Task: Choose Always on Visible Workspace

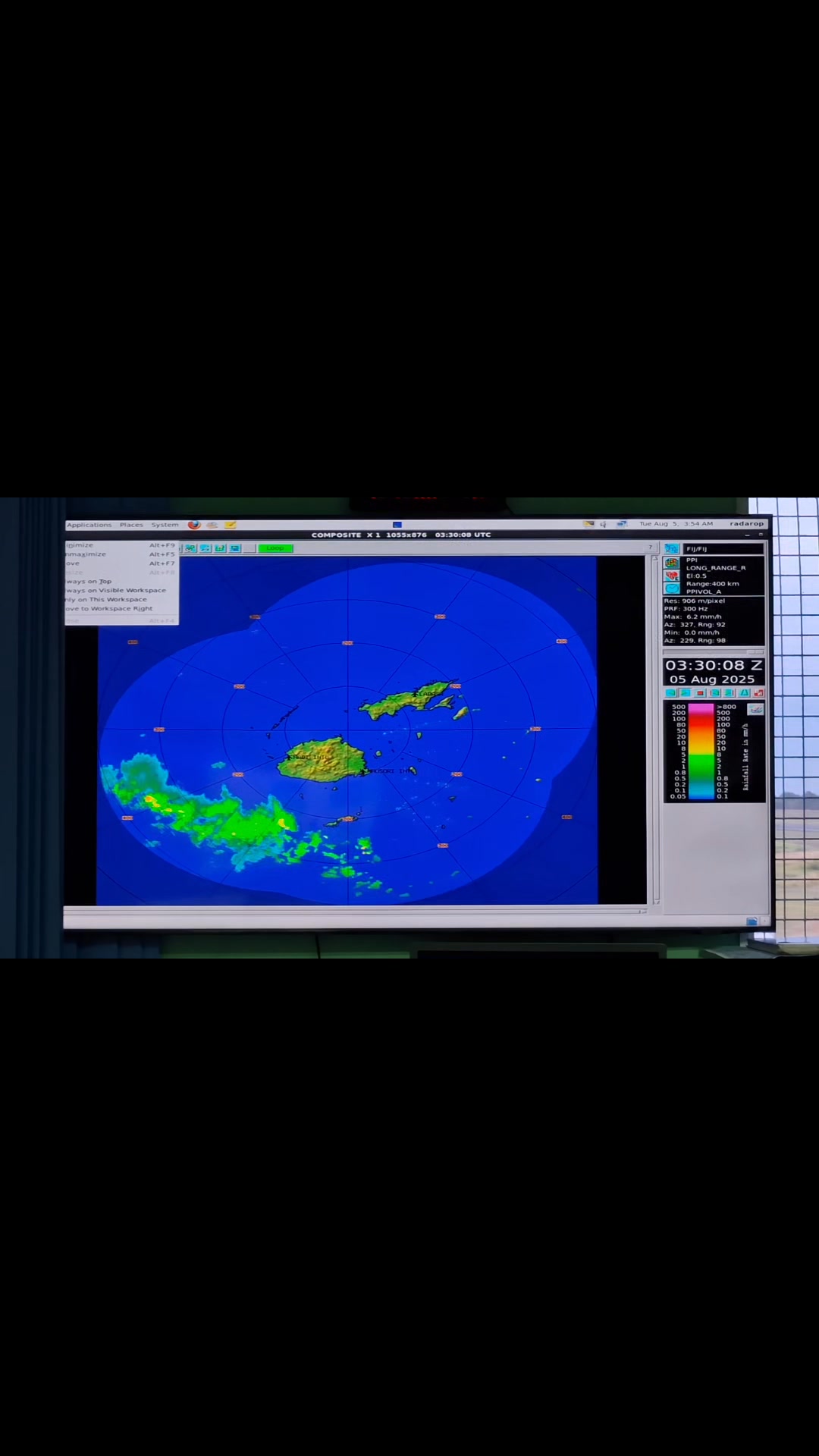Action: 121,591
